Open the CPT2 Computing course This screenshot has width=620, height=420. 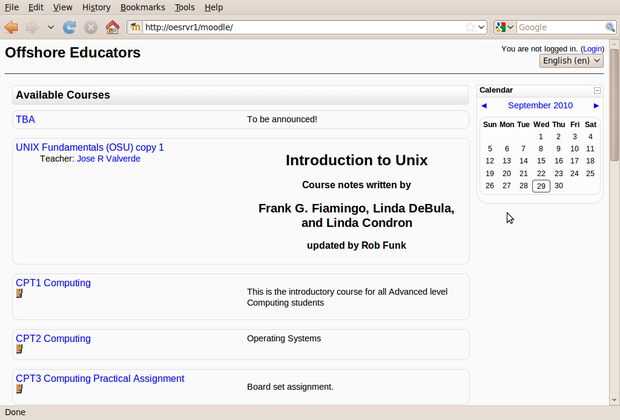tap(53, 339)
